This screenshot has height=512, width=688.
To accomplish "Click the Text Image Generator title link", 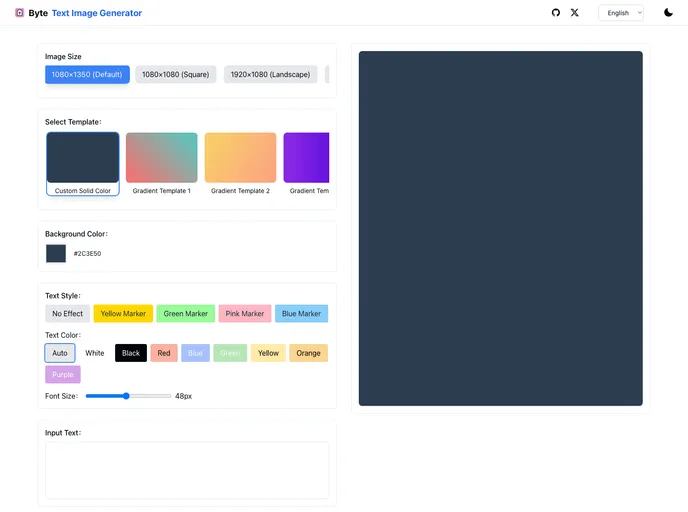I will pyautogui.click(x=97, y=13).
